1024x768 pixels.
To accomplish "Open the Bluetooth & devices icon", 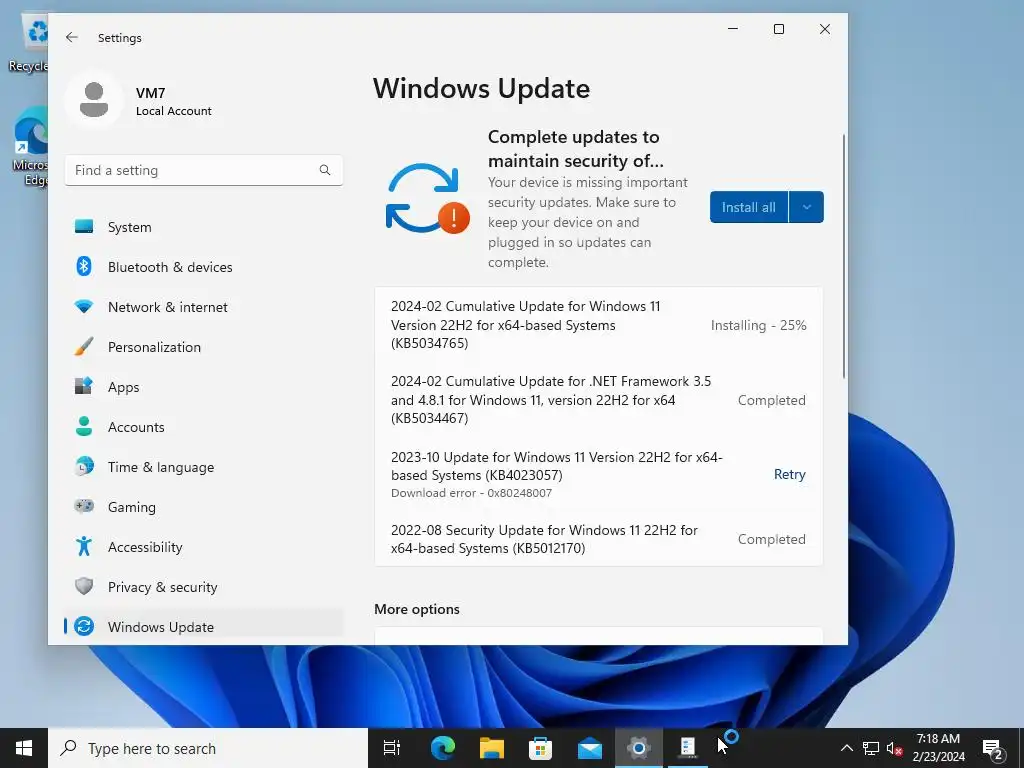I will pos(84,266).
